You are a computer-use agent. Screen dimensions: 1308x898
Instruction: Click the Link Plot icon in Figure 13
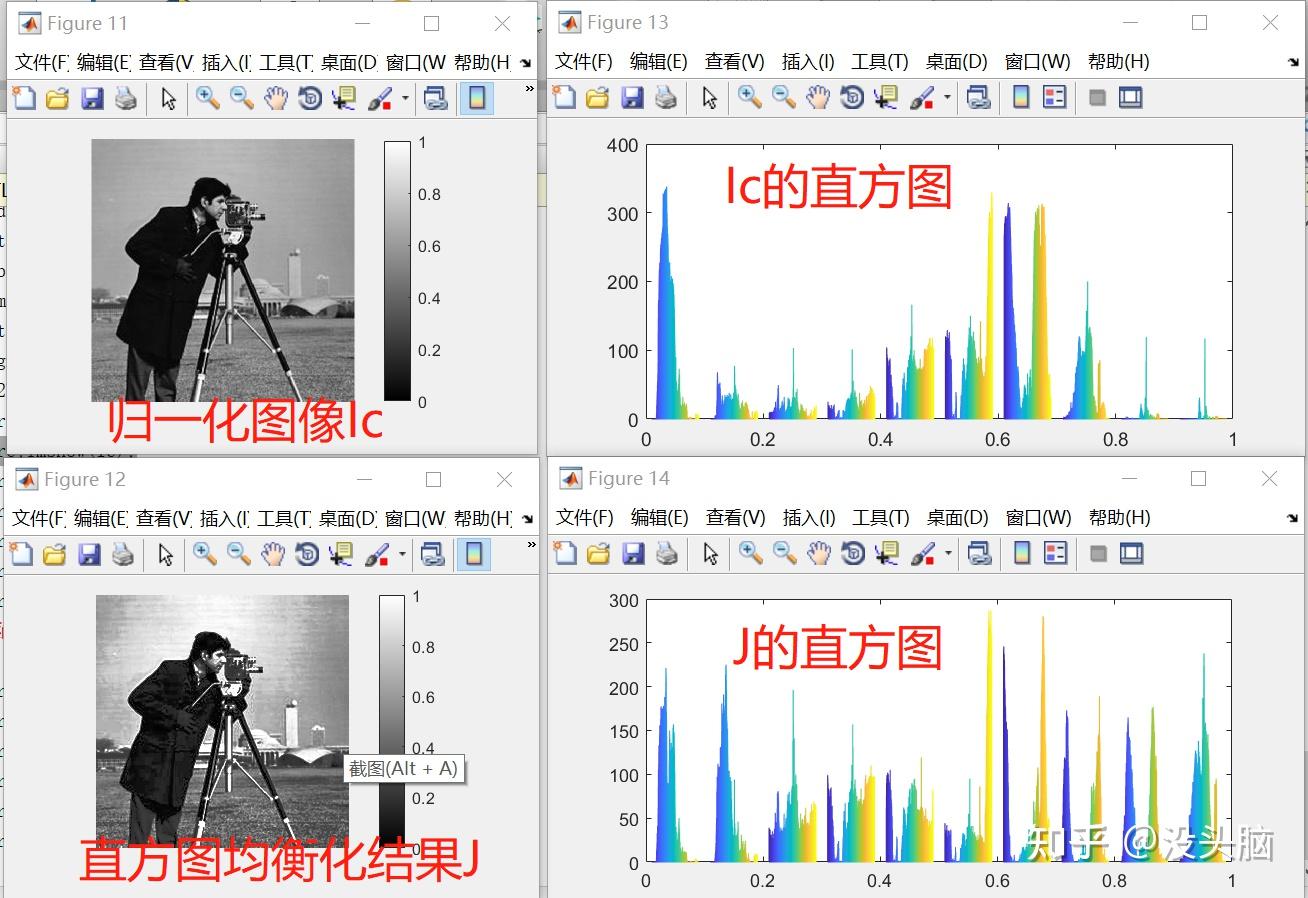click(978, 97)
